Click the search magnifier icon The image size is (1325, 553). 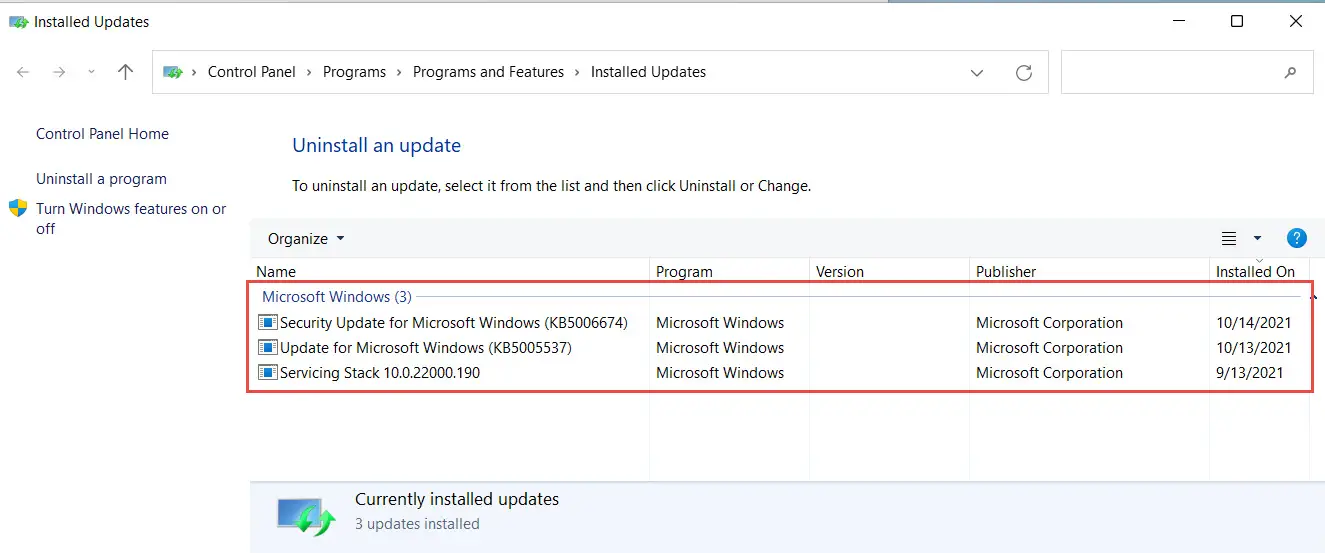(x=1290, y=72)
